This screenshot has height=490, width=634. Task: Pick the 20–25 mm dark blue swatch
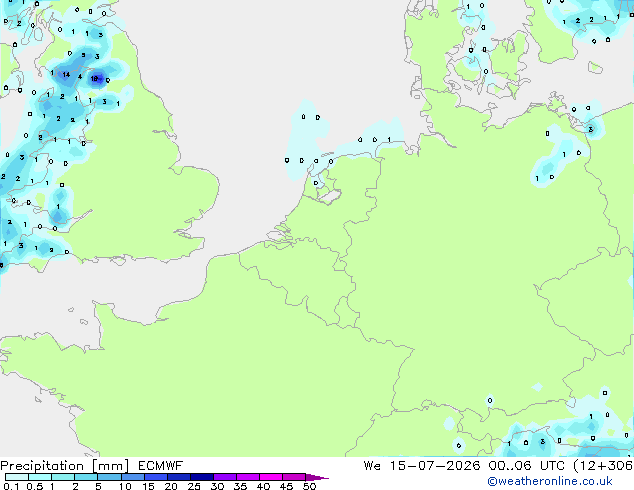tap(178, 477)
